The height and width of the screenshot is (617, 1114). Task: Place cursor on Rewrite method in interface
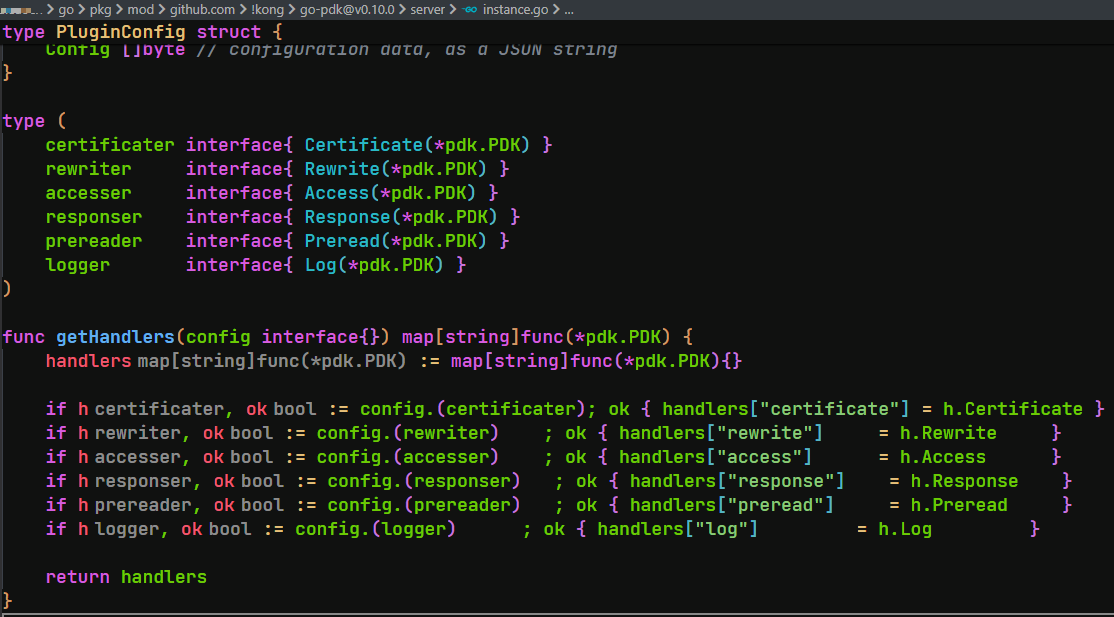(345, 169)
